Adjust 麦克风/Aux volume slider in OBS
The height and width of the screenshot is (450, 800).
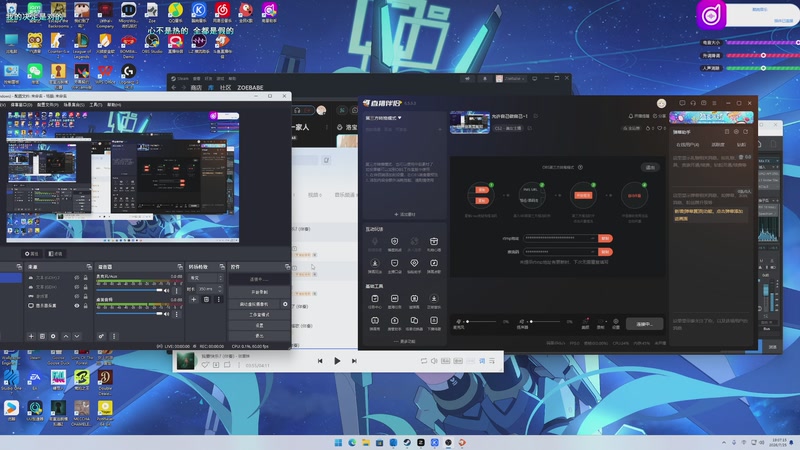[130, 290]
